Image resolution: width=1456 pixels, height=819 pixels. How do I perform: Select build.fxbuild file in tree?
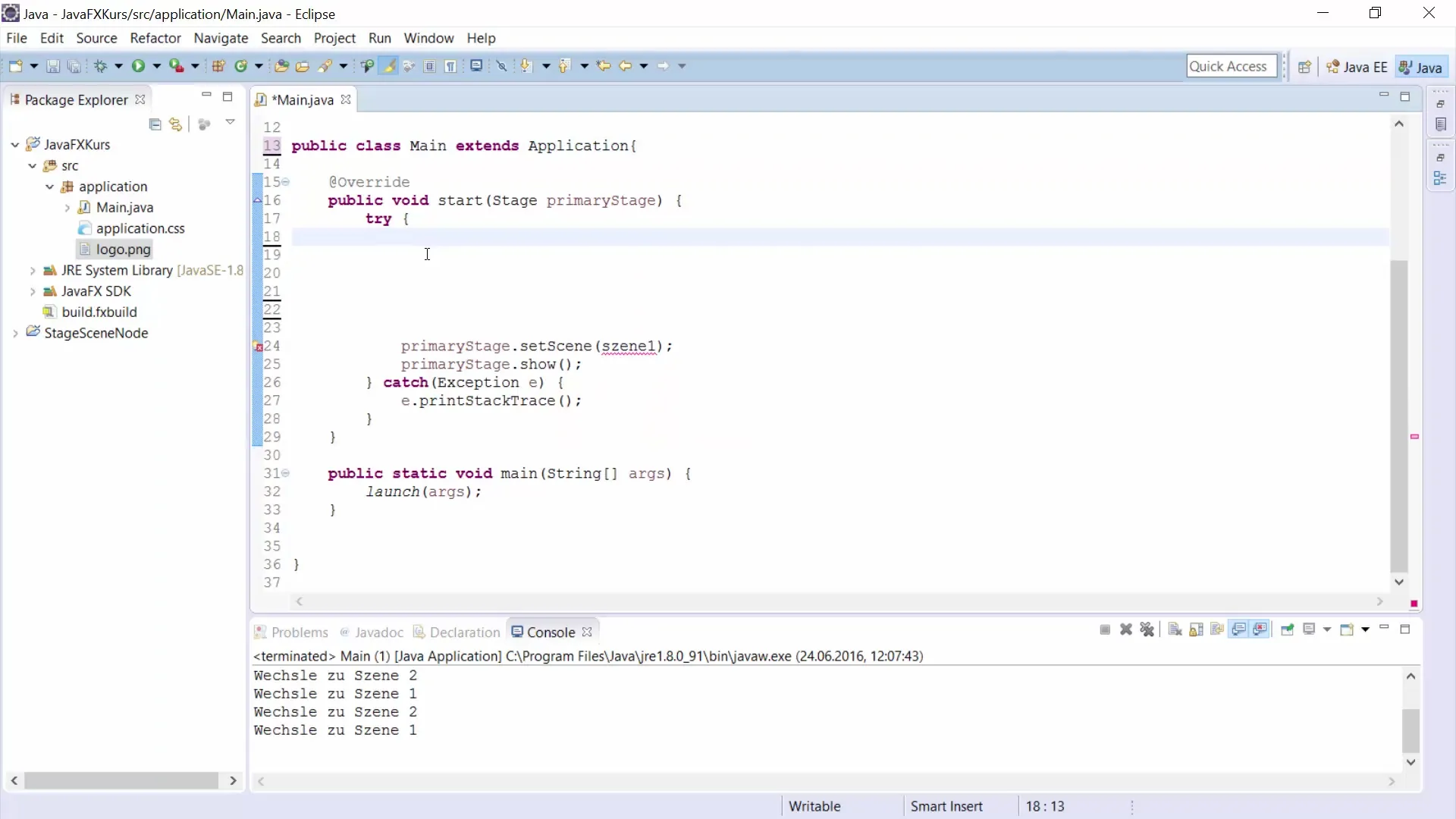99,312
